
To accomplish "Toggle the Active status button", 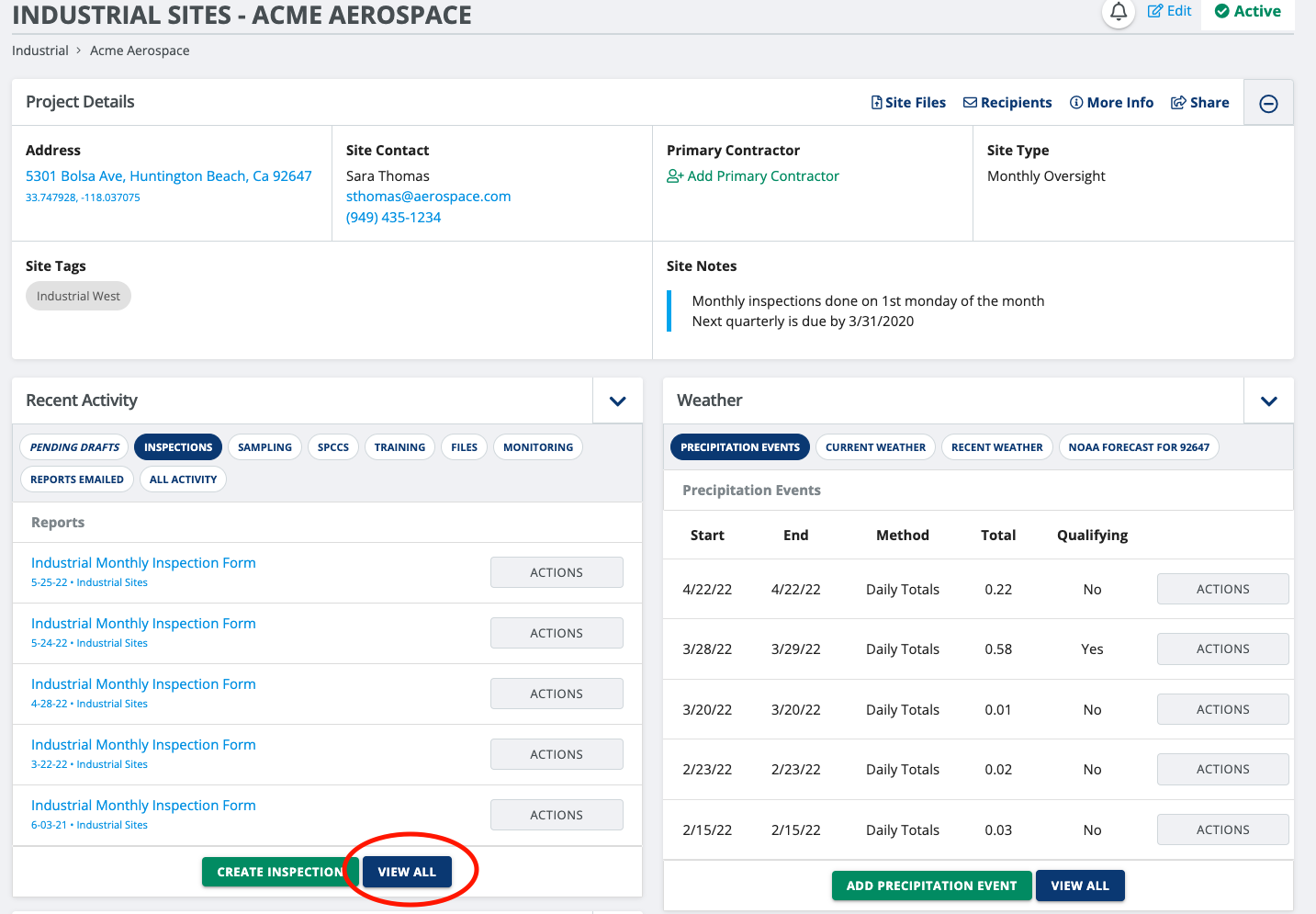I will (x=1247, y=11).
